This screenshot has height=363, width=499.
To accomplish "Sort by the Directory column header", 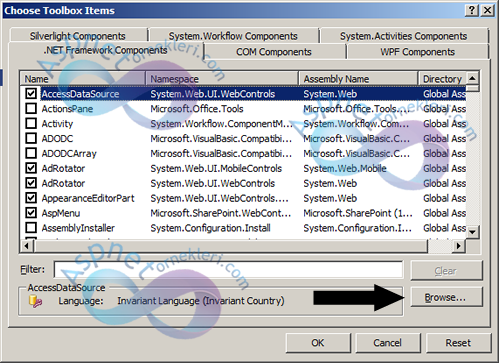I will [442, 79].
